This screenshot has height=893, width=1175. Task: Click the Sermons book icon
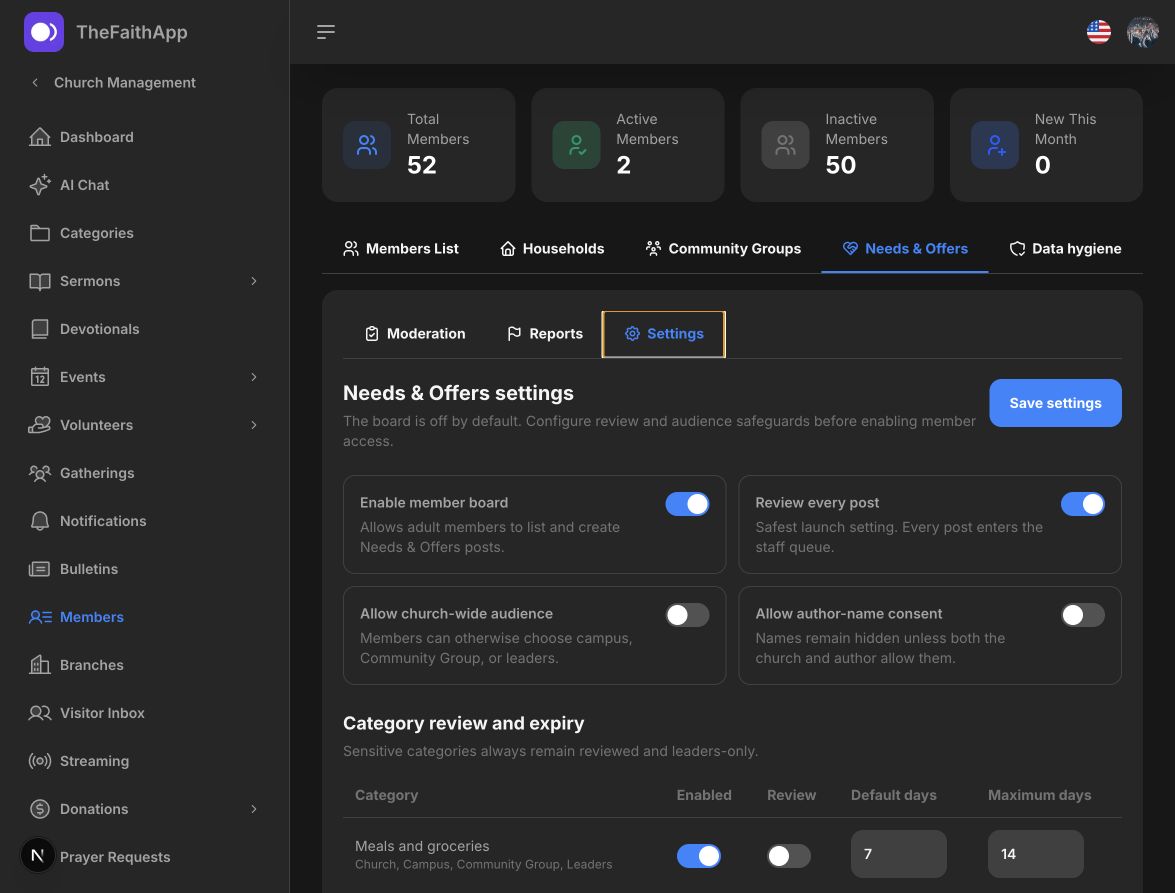point(40,281)
